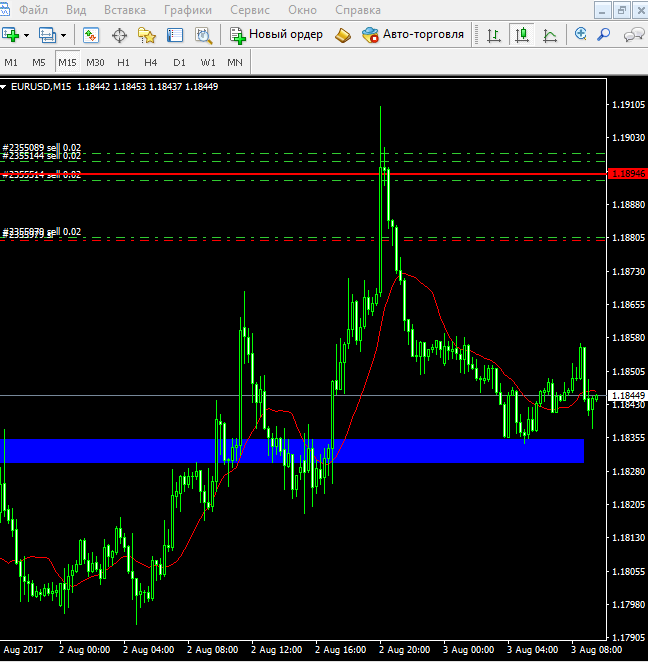Switch to the H1 timeframe
Screen dimensions: 648x662
(123, 62)
